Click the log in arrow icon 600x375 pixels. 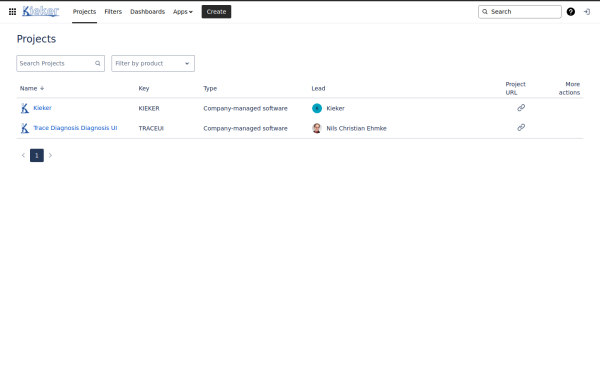pos(587,12)
